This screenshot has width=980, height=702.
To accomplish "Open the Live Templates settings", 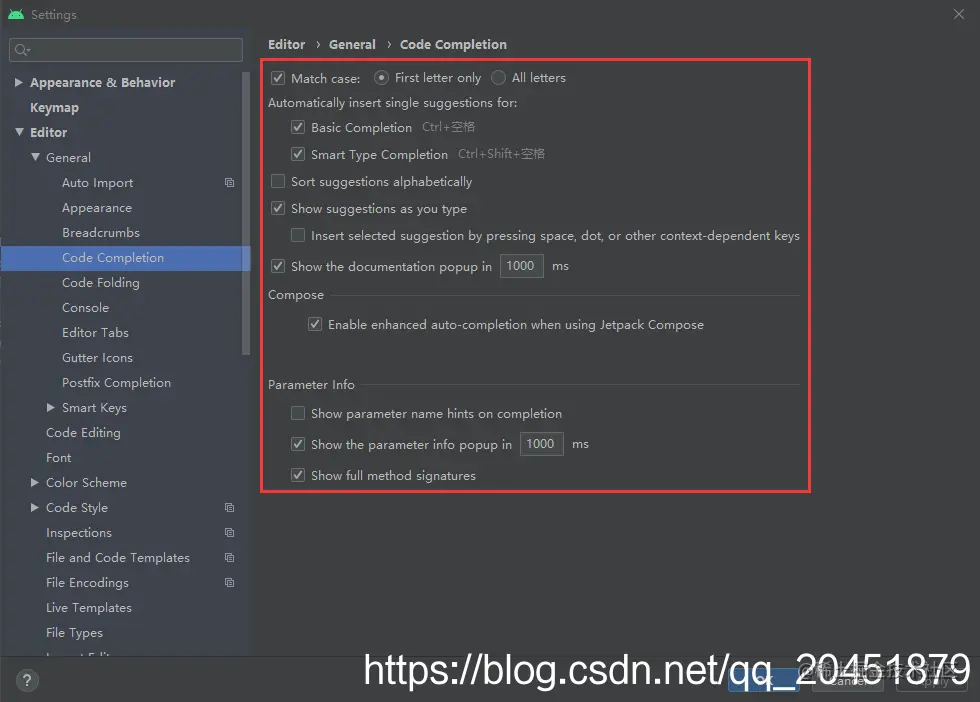I will [x=89, y=608].
